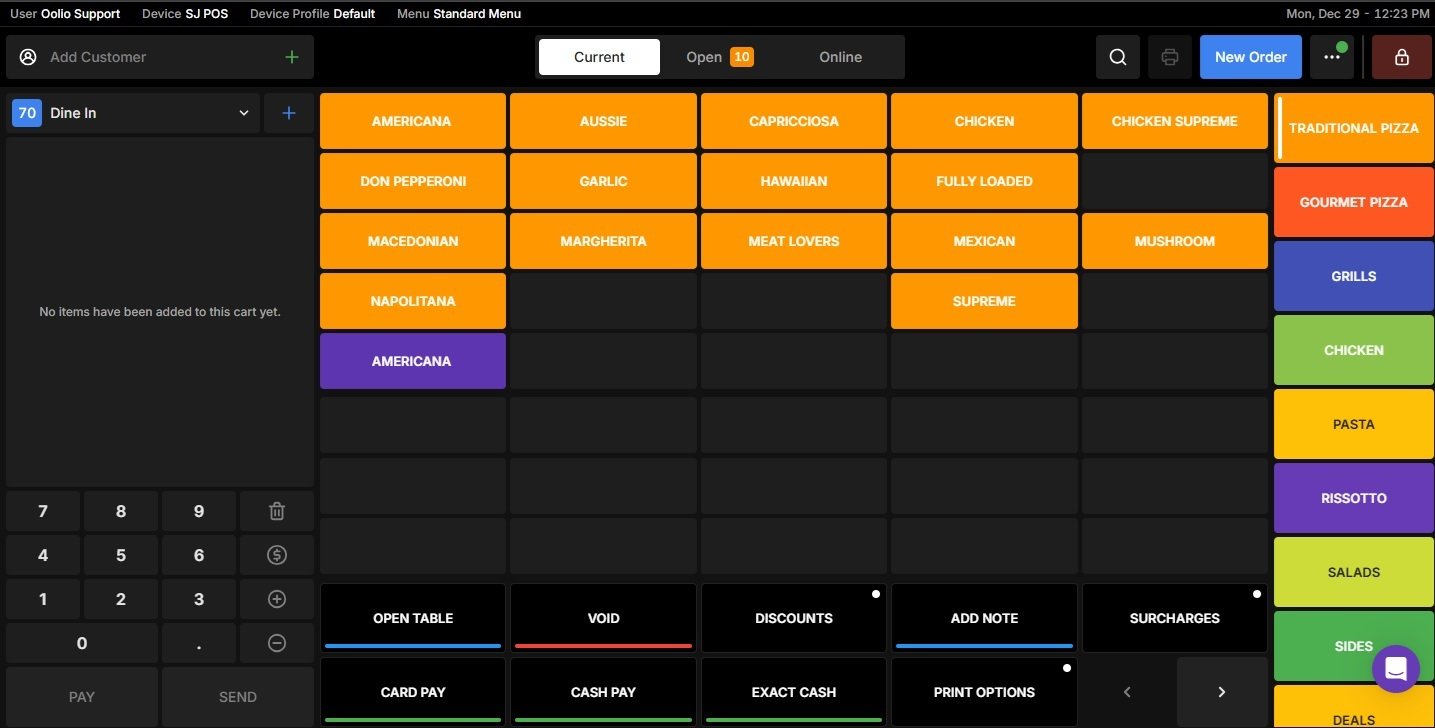Image resolution: width=1435 pixels, height=728 pixels.
Task: Click the minus circle icon on the keypad
Action: coord(276,642)
